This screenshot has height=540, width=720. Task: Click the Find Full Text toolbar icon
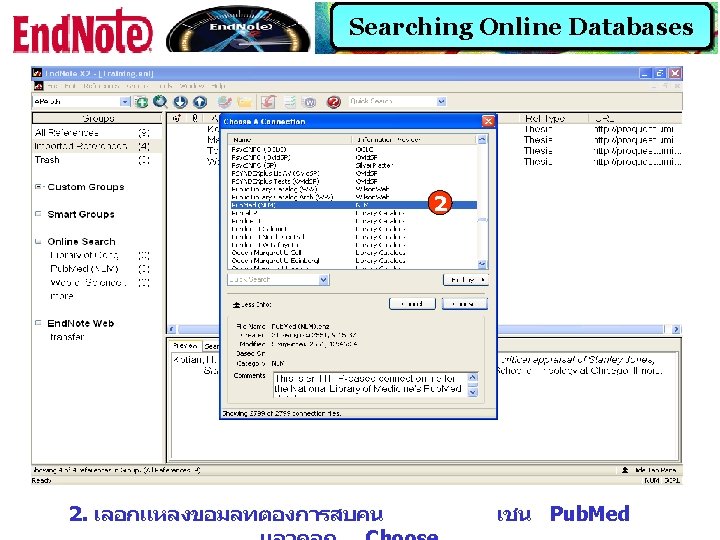(x=225, y=102)
